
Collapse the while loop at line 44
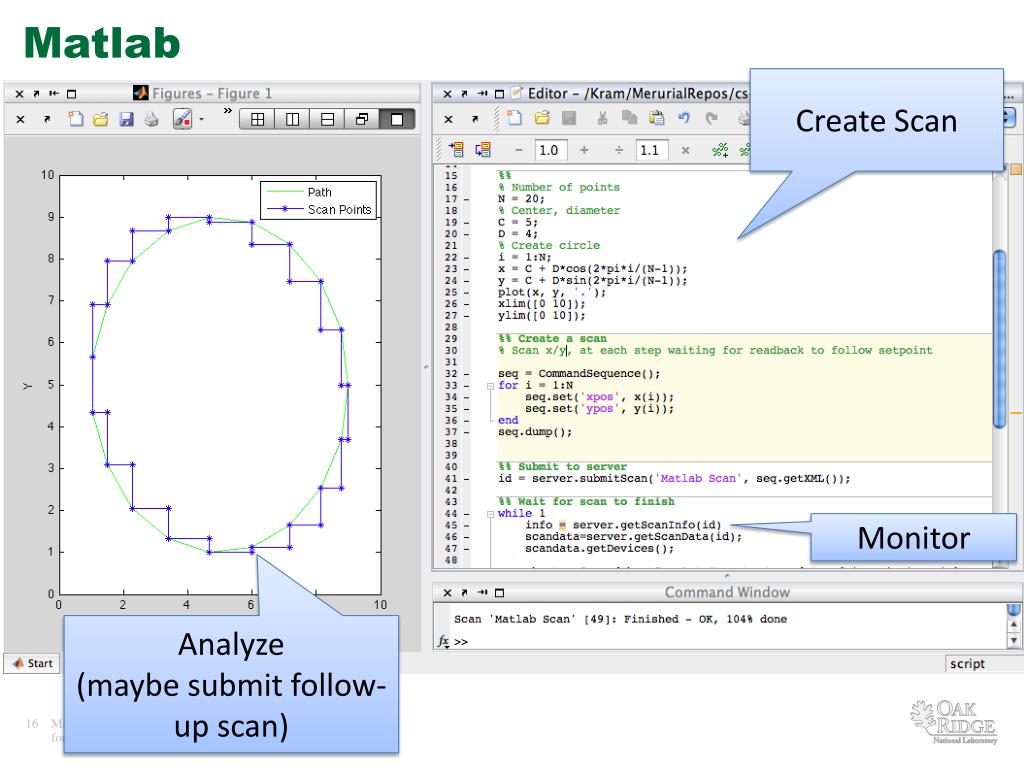pos(490,514)
